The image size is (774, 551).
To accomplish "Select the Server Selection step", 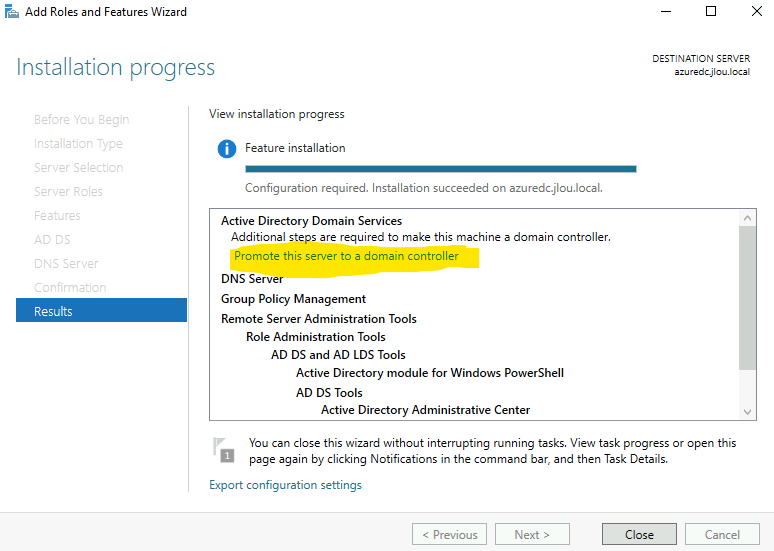I will pyautogui.click(x=78, y=167).
